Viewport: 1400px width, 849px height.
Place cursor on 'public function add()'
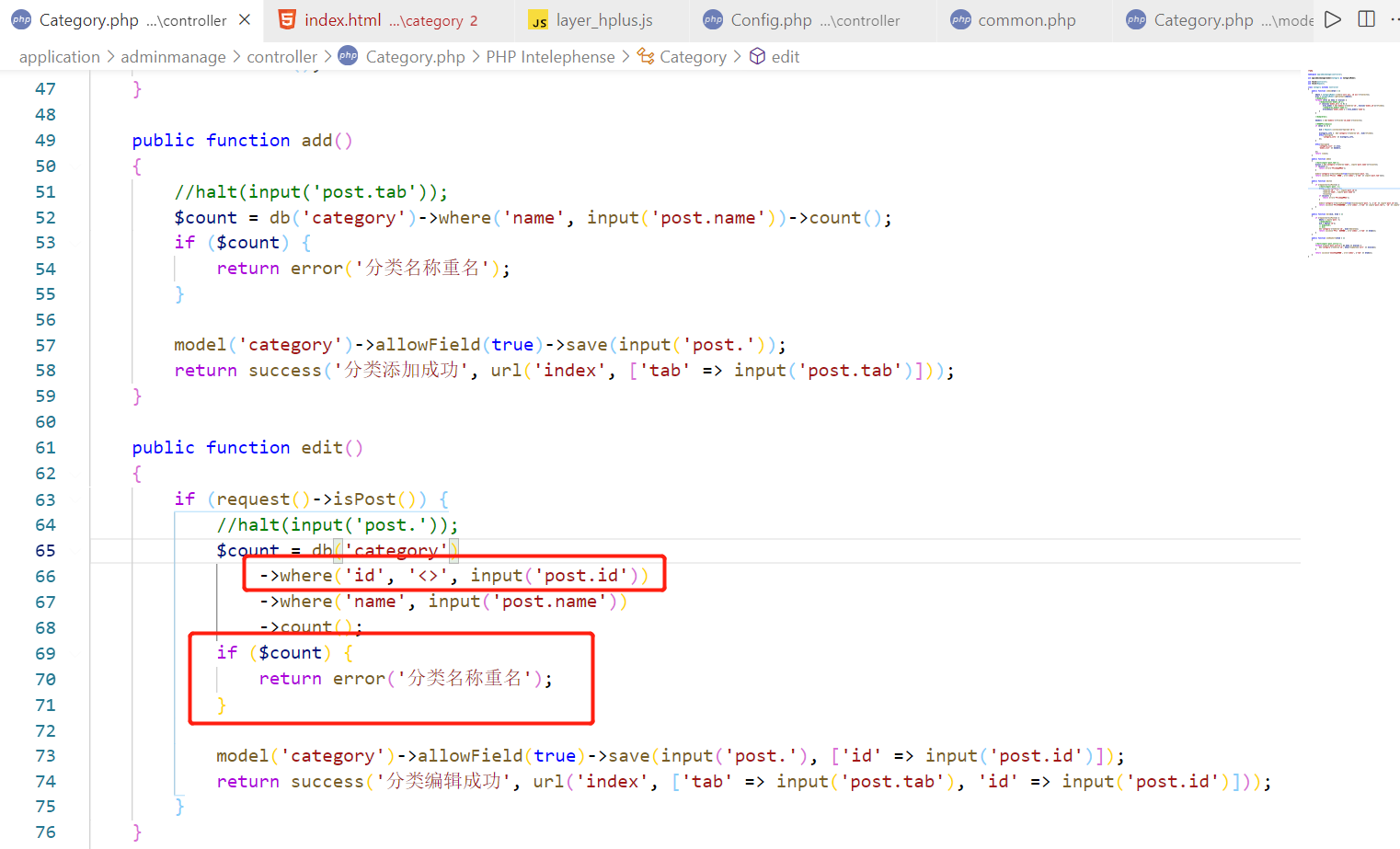pyautogui.click(x=242, y=141)
